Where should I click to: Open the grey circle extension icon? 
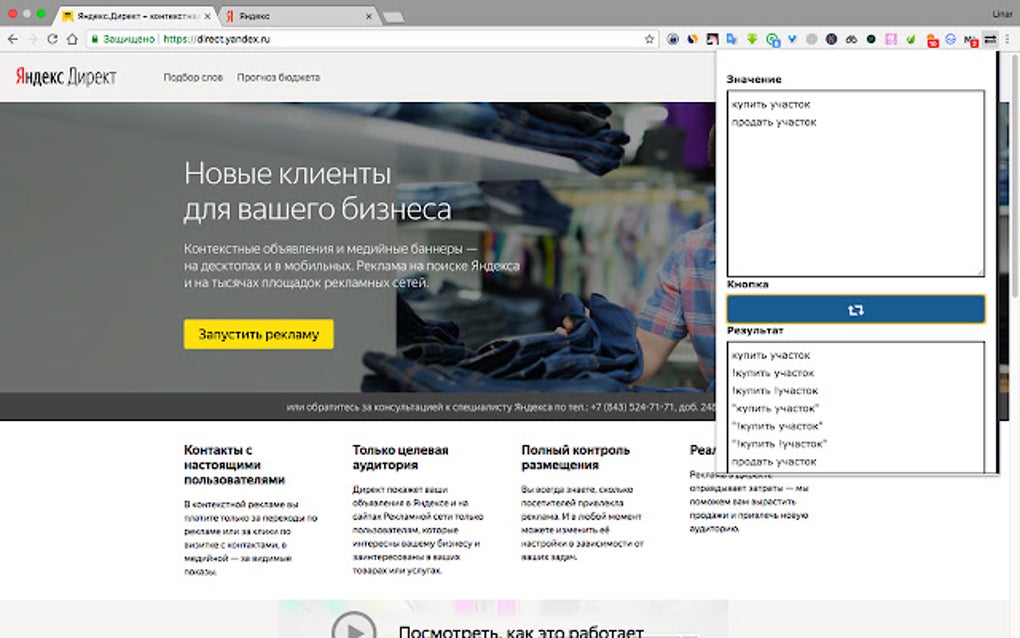[811, 39]
